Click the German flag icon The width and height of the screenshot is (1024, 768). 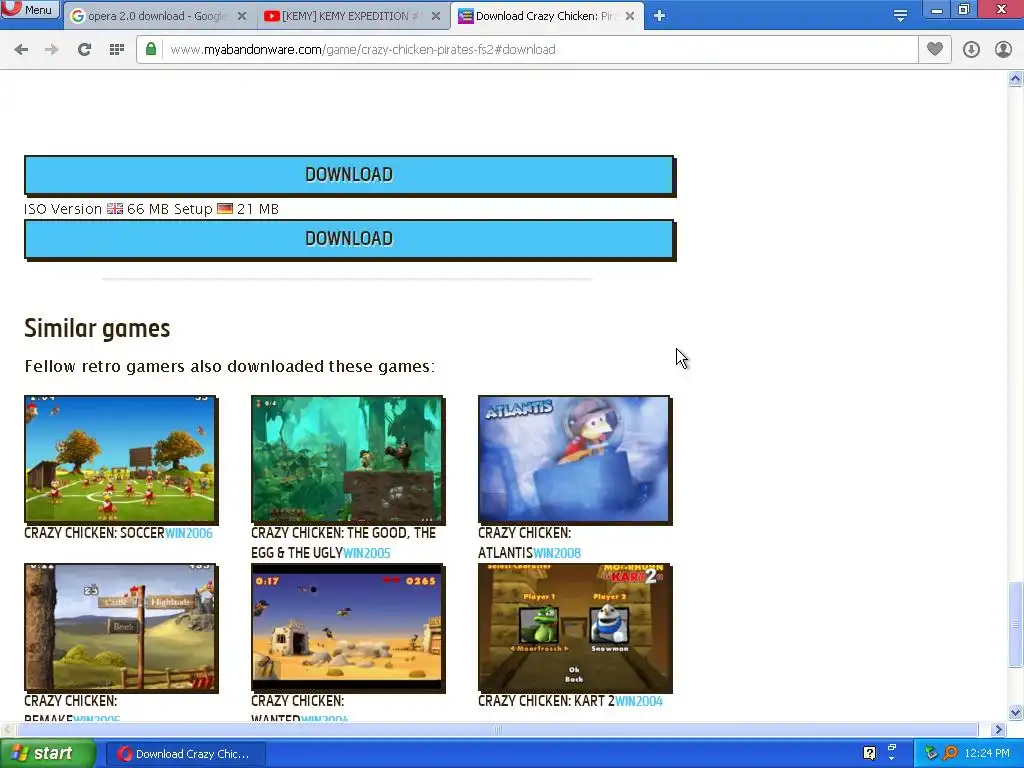(x=225, y=209)
